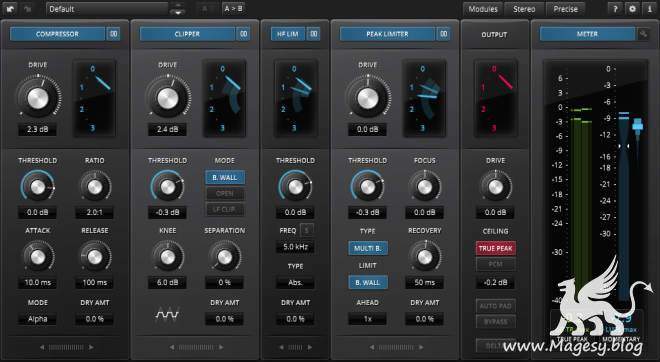
Task: Click the info icon in the top bar
Action: point(649,9)
